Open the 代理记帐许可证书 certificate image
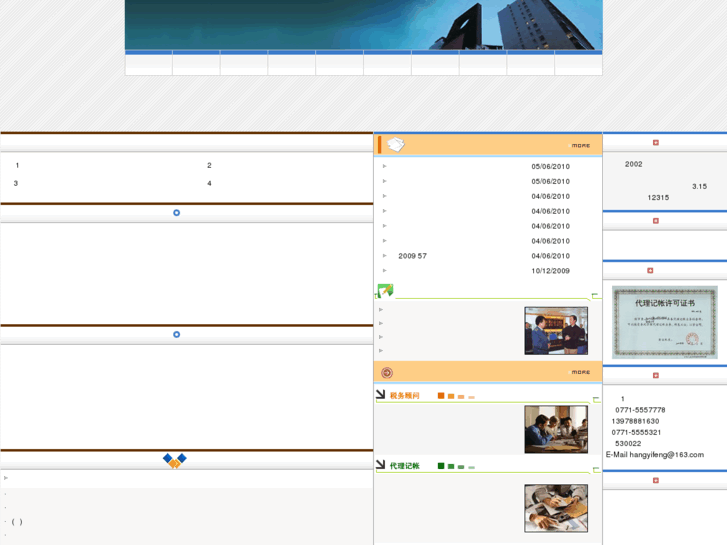The width and height of the screenshot is (727, 545). click(664, 322)
